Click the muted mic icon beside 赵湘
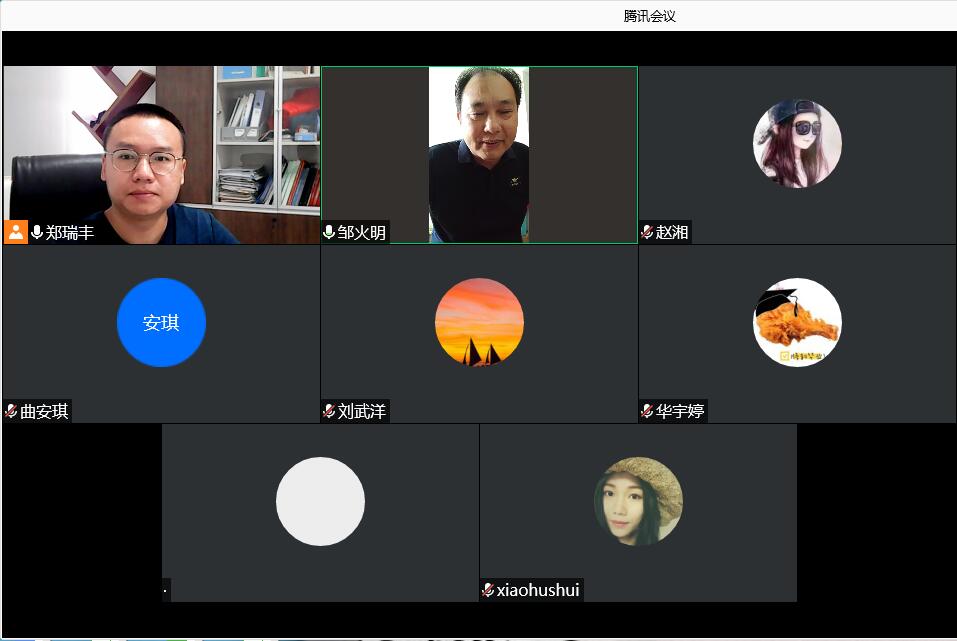Screen dimensions: 957x641 (x=647, y=232)
